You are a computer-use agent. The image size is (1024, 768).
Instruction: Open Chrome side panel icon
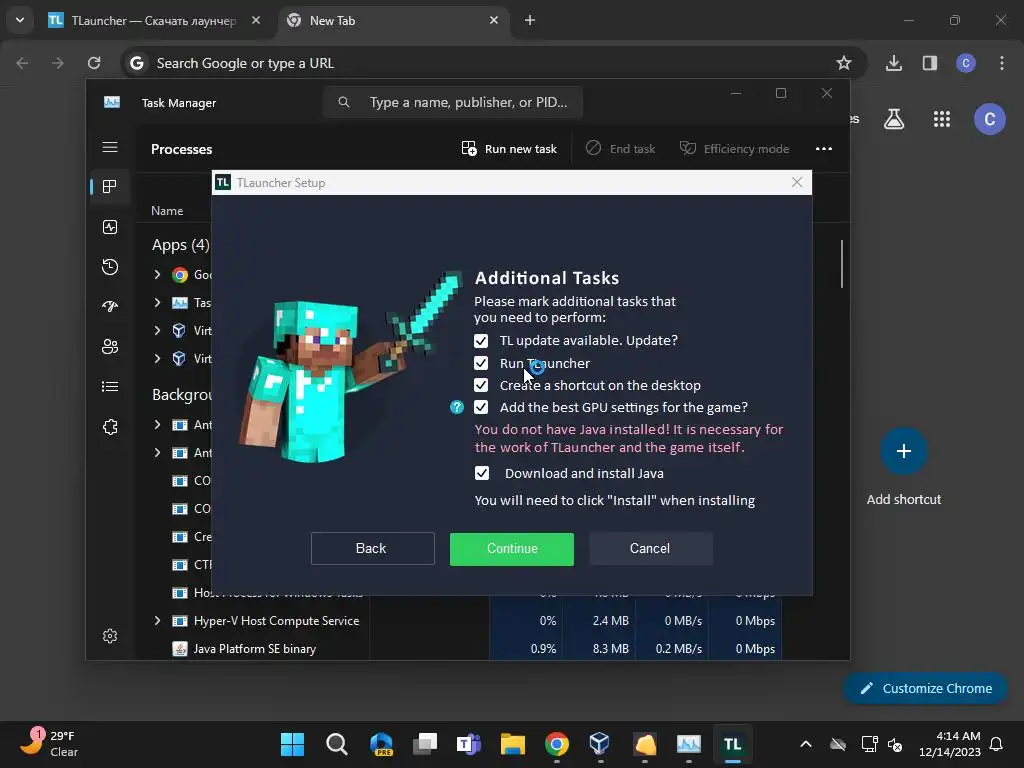929,63
